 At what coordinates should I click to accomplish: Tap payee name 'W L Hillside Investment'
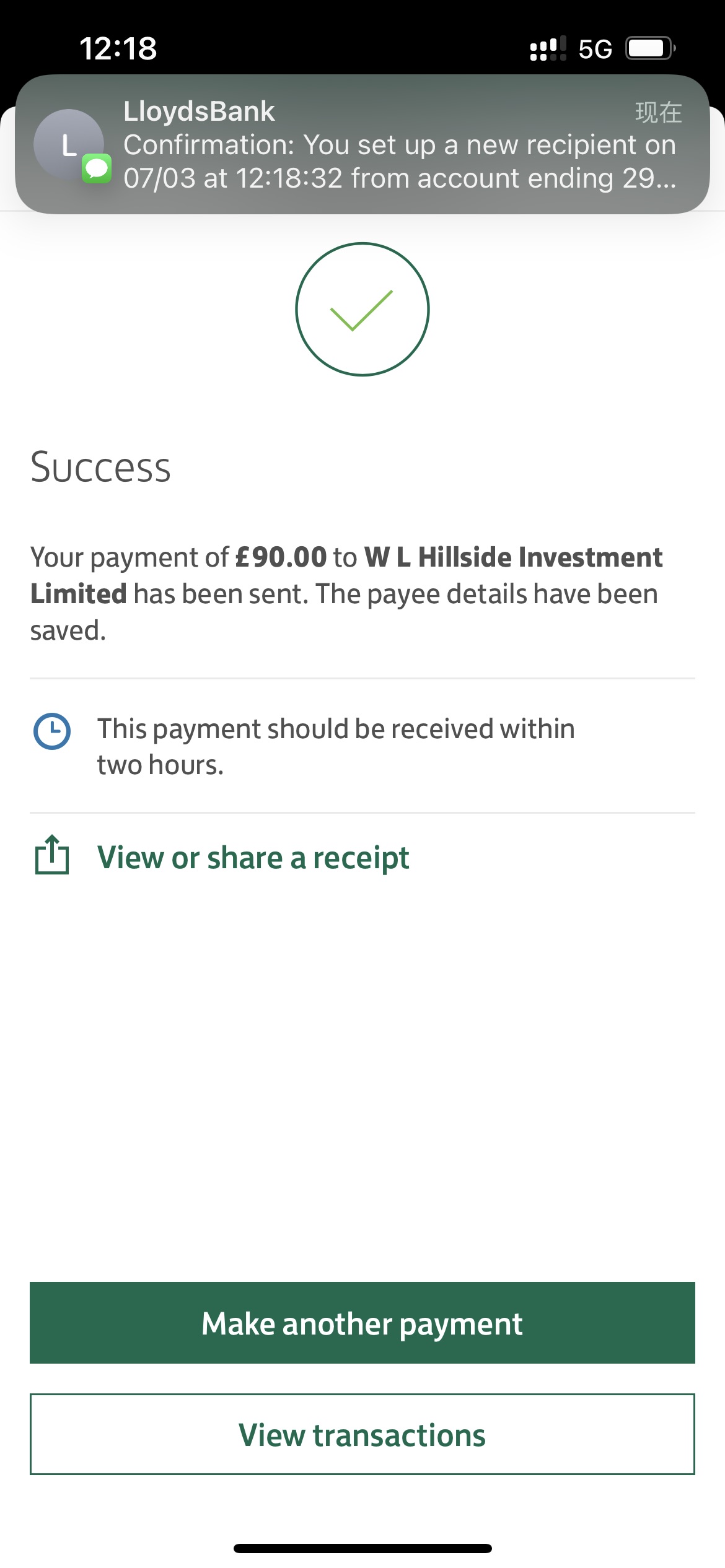click(x=513, y=557)
